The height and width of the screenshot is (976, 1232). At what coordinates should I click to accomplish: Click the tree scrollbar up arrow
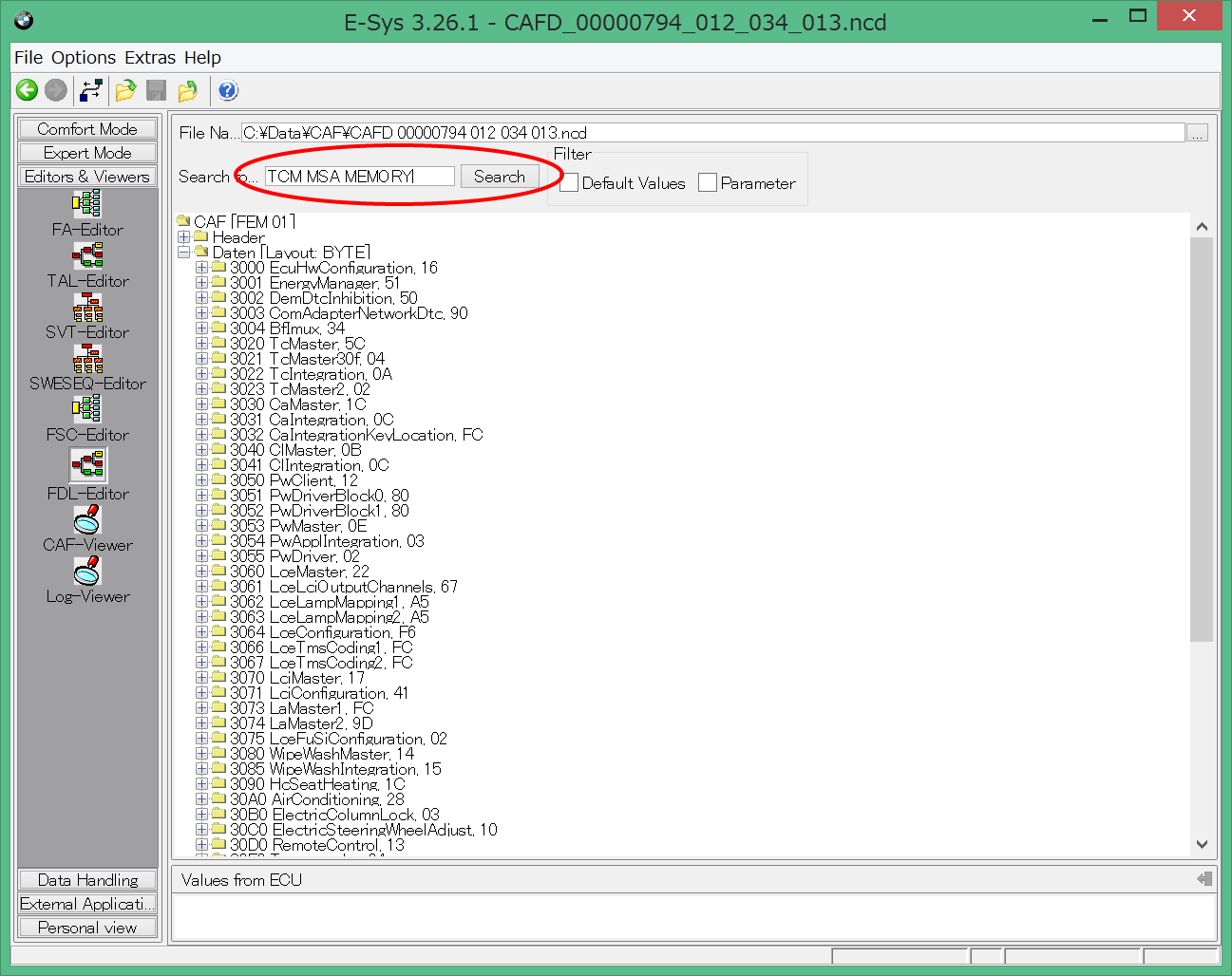pyautogui.click(x=1202, y=227)
